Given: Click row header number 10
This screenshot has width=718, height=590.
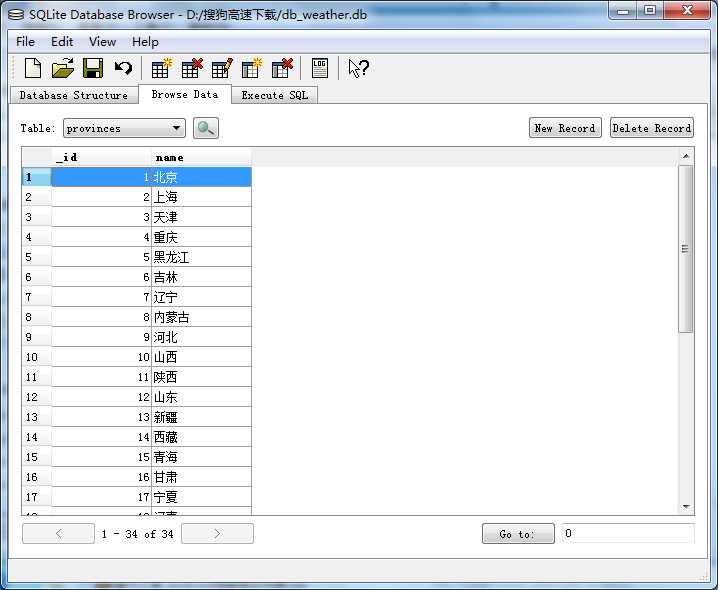Looking at the screenshot, I should [37, 357].
